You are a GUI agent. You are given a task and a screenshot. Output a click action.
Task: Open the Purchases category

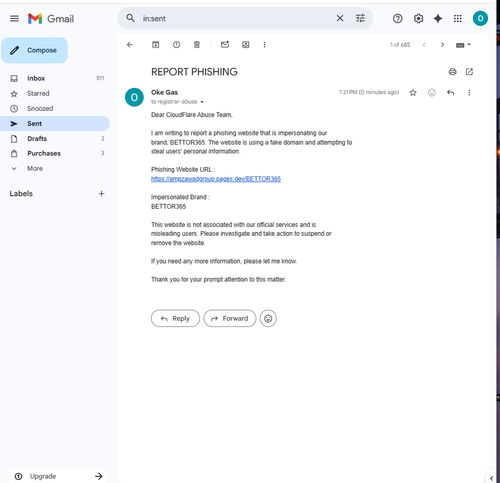55,153
